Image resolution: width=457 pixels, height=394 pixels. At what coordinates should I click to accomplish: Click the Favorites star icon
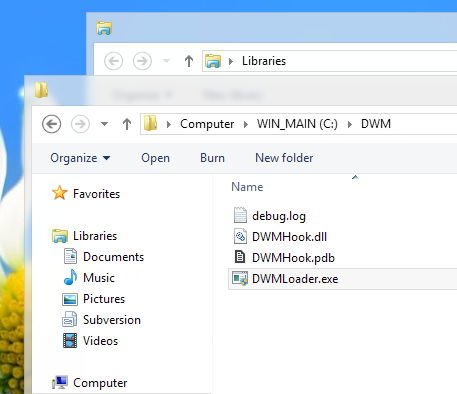[x=60, y=193]
